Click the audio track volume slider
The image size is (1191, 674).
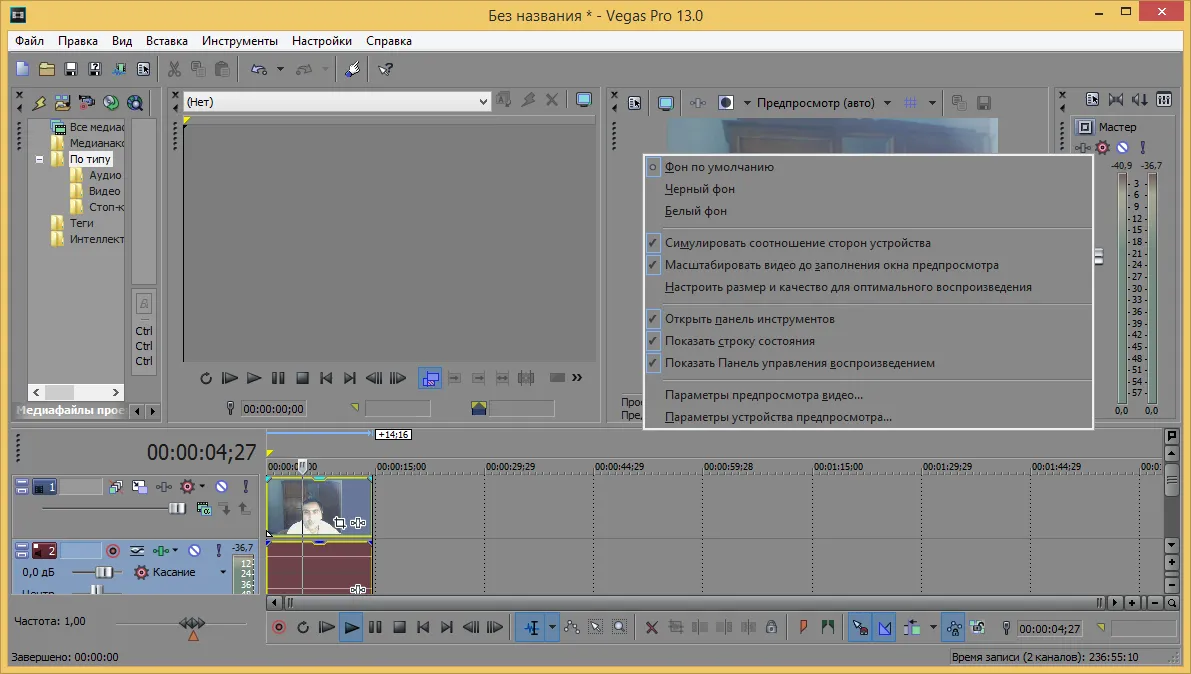coord(104,572)
